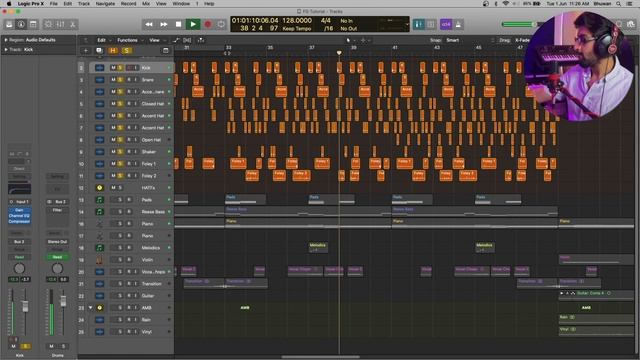This screenshot has width=640, height=360.
Task: Click the track header configuration icon
Action: (x=165, y=51)
